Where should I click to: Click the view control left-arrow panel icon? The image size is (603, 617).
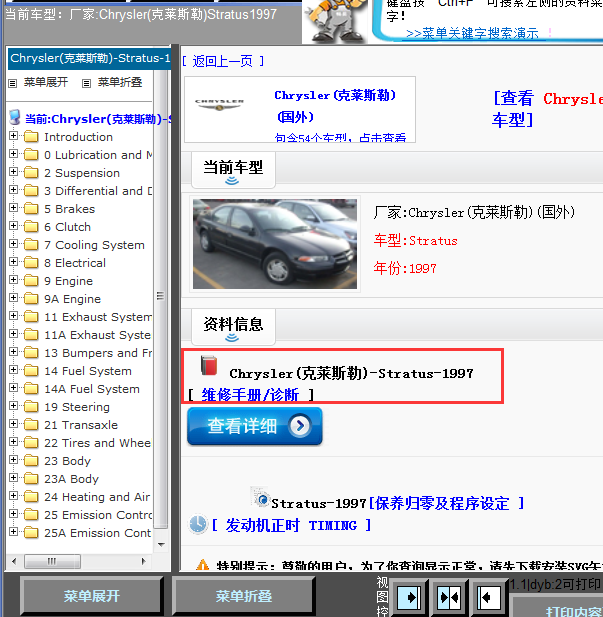488,597
